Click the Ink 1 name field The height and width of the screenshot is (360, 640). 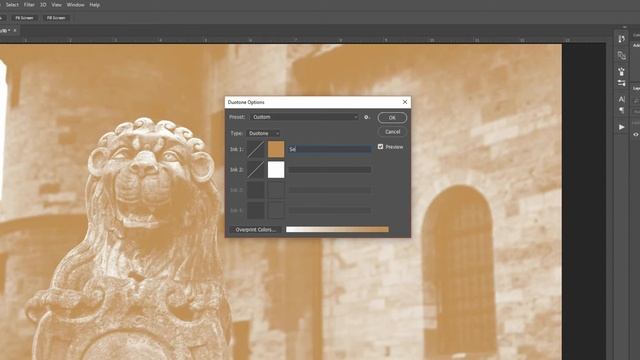coord(330,149)
